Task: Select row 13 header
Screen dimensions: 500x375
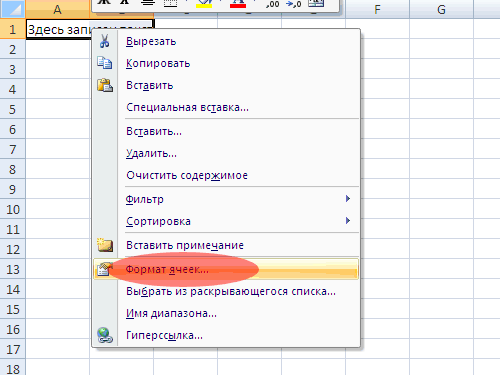Action: (x=13, y=269)
